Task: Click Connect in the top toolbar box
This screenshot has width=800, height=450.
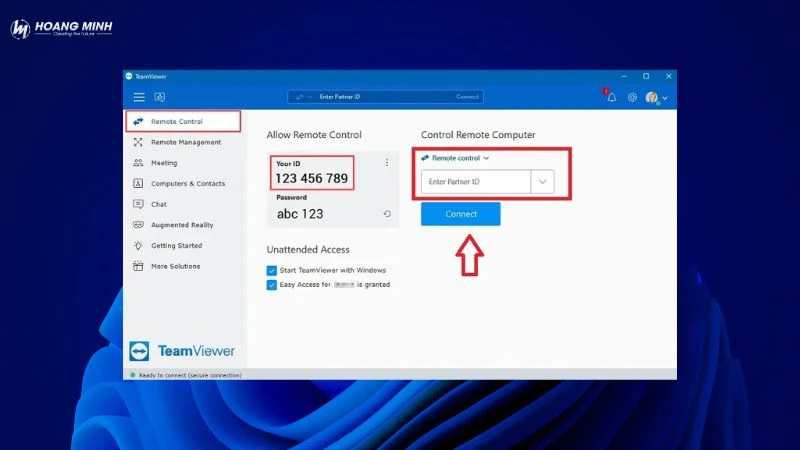Action: tap(467, 96)
